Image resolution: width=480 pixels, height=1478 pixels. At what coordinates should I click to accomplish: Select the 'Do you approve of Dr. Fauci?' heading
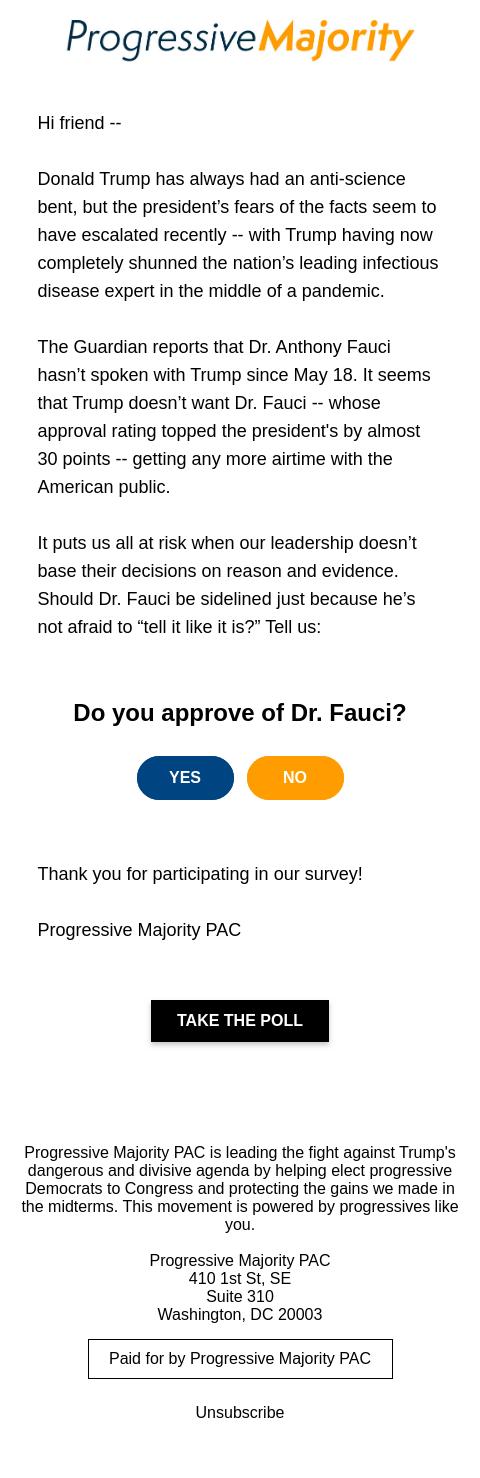pos(240,713)
